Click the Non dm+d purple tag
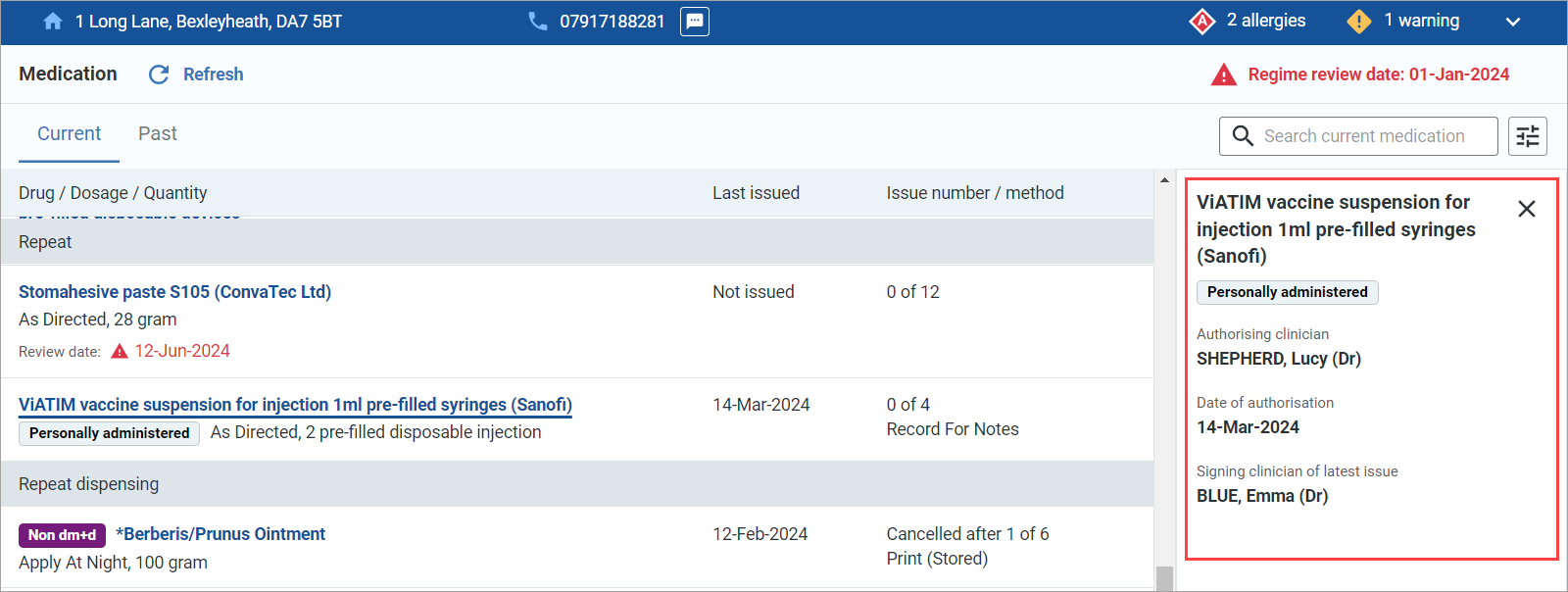1568x592 pixels. point(62,535)
